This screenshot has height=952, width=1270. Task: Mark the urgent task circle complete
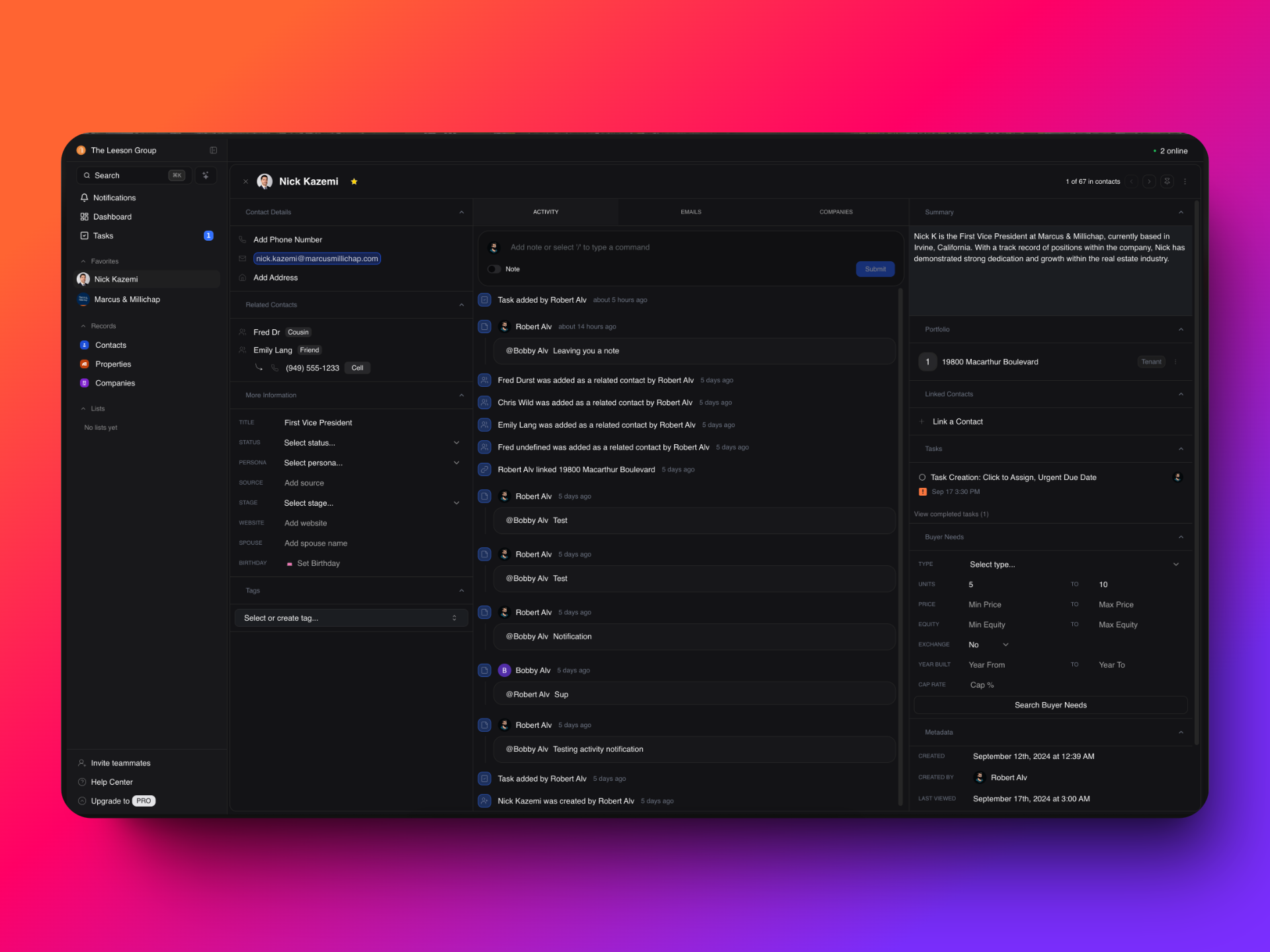click(x=922, y=477)
